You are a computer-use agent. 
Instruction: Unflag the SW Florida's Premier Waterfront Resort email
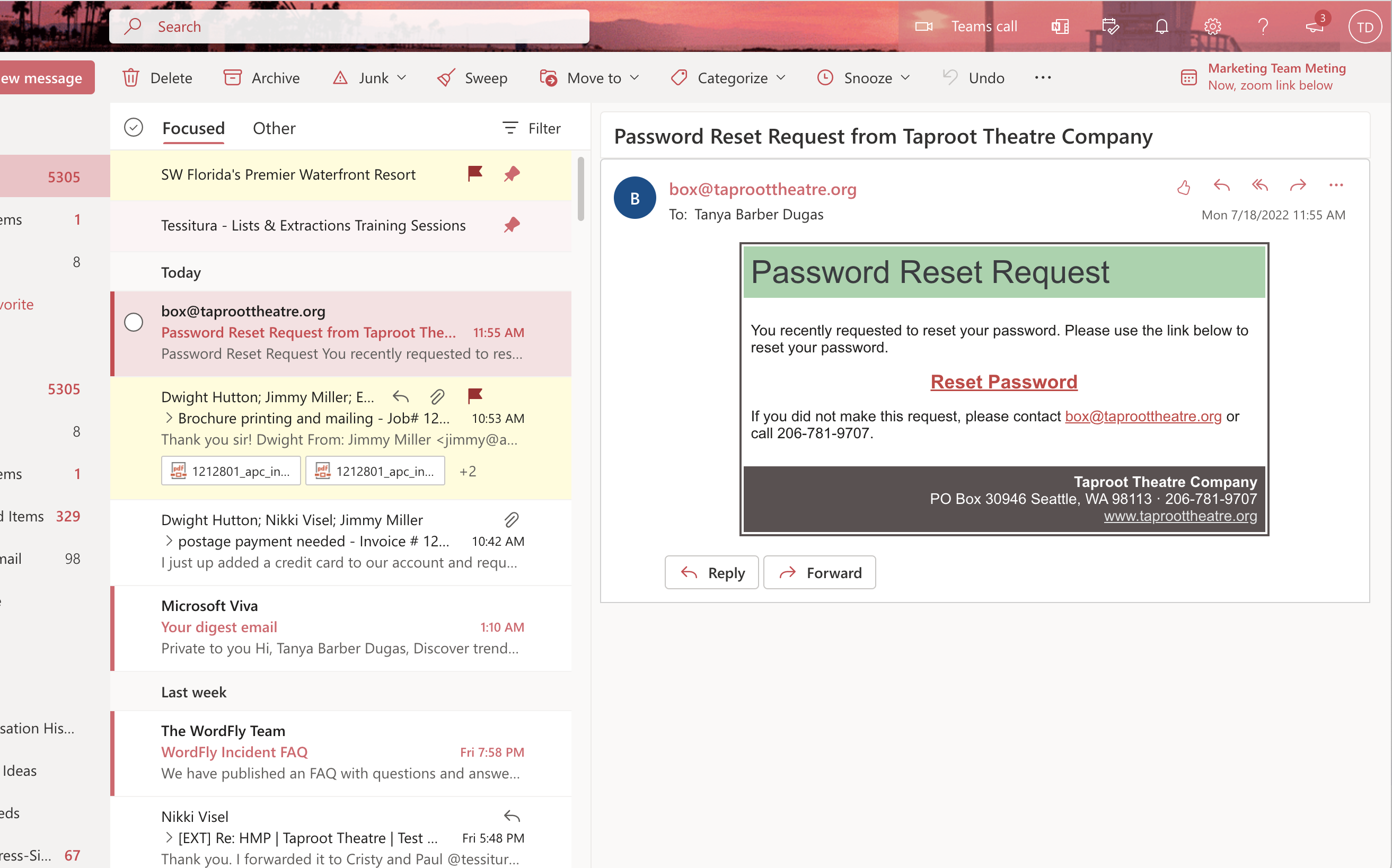click(475, 173)
